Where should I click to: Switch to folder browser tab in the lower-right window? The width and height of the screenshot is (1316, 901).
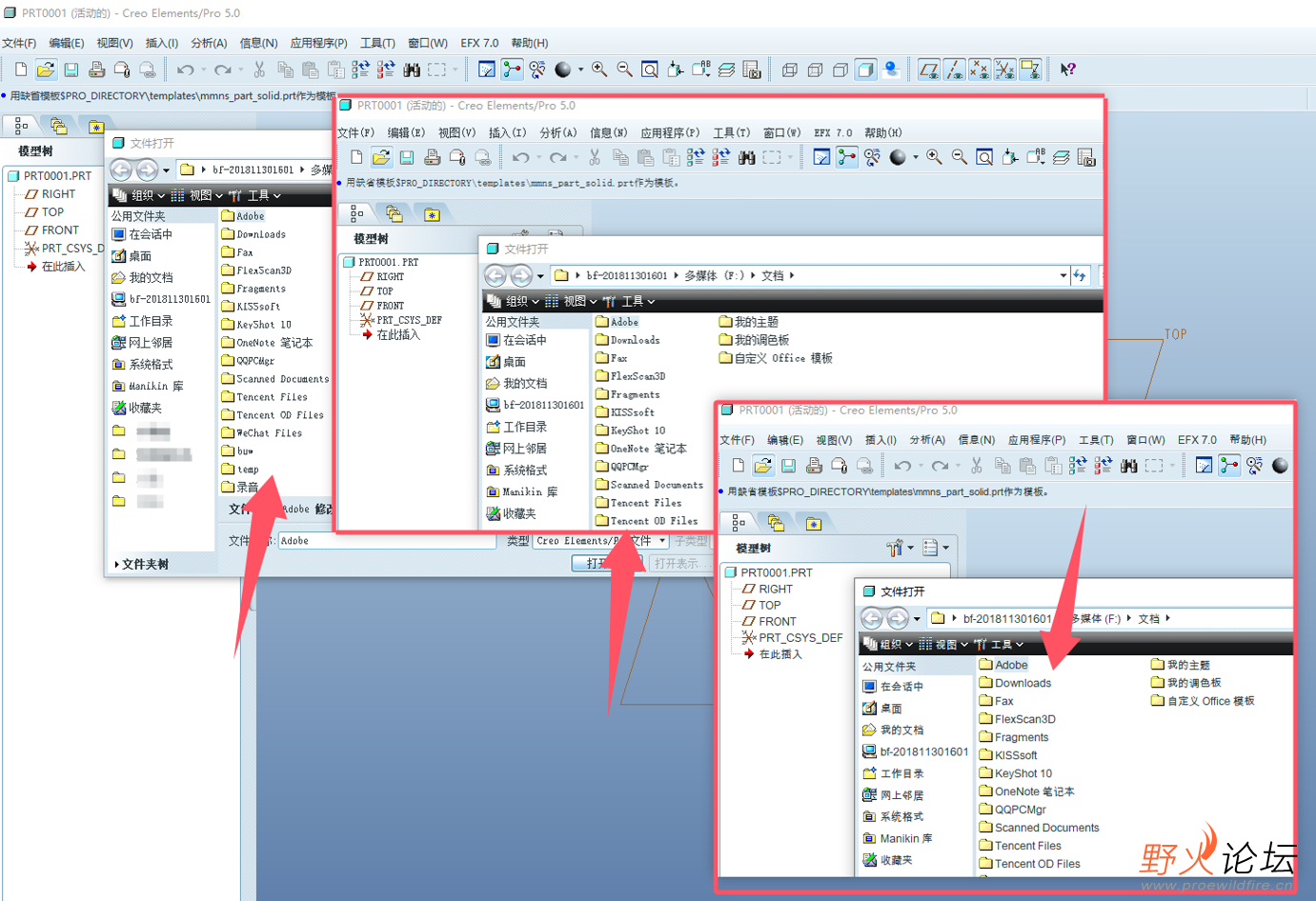776,523
